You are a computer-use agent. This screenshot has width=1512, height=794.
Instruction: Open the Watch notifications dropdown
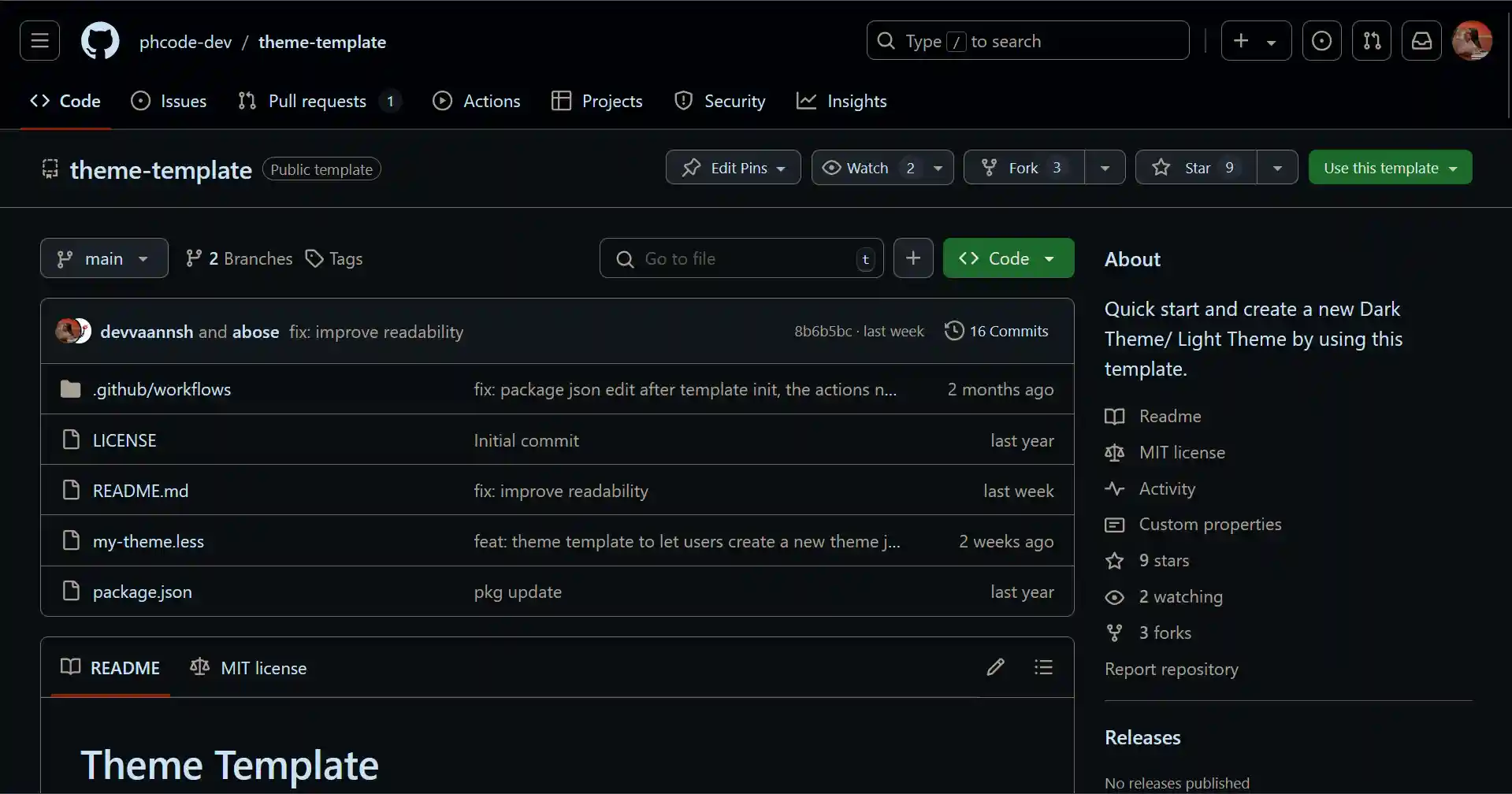tap(882, 167)
